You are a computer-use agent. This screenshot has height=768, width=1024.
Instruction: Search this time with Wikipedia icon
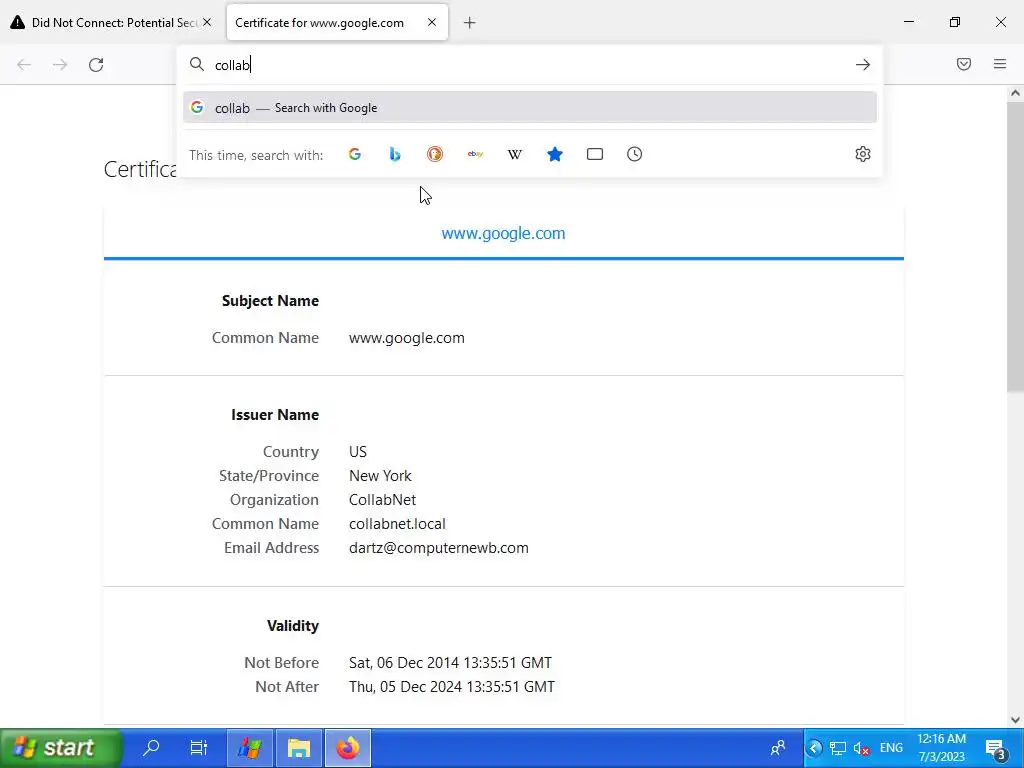(x=515, y=154)
